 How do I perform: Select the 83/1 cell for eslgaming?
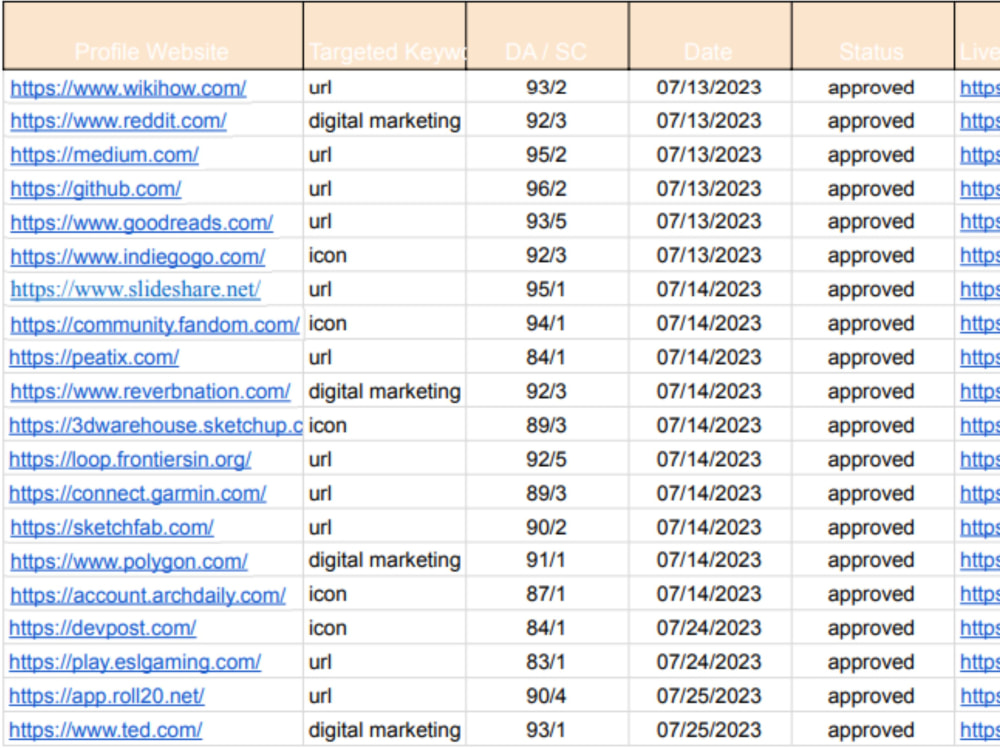546,662
